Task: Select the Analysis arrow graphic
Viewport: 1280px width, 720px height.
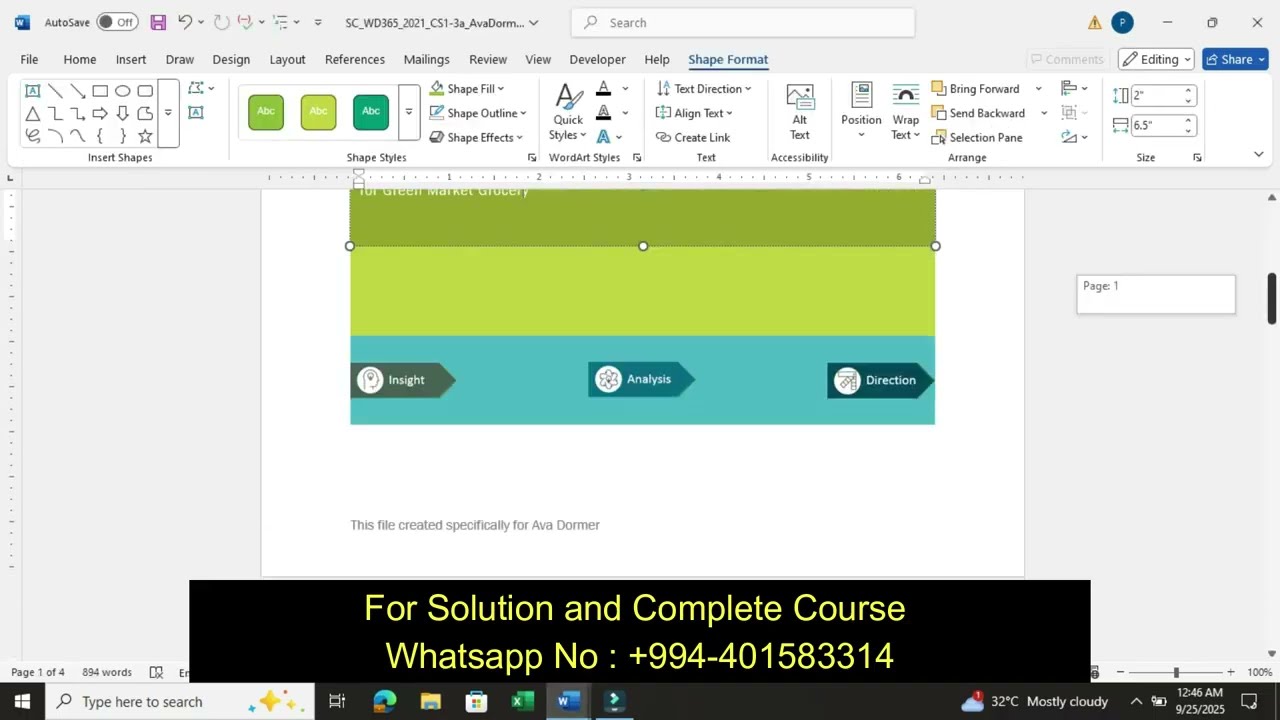Action: click(641, 379)
